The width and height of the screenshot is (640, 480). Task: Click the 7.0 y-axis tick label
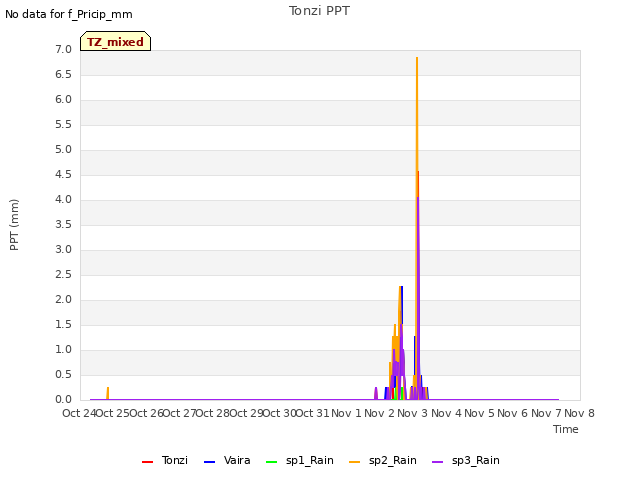[x=63, y=50]
